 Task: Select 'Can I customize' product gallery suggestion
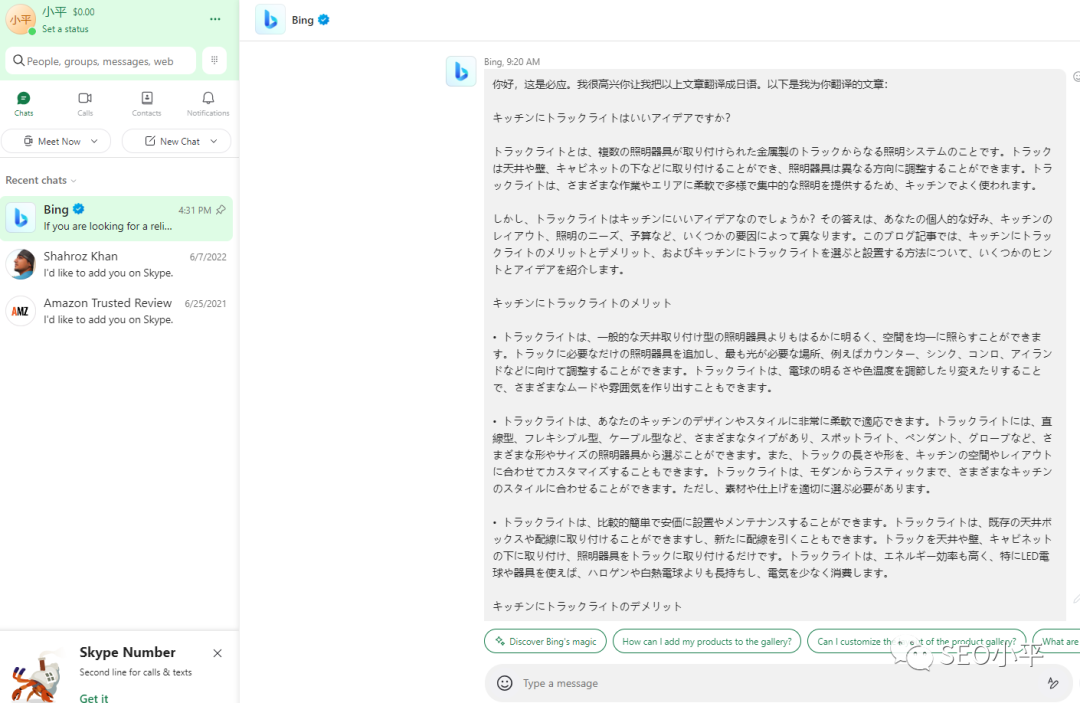916,641
